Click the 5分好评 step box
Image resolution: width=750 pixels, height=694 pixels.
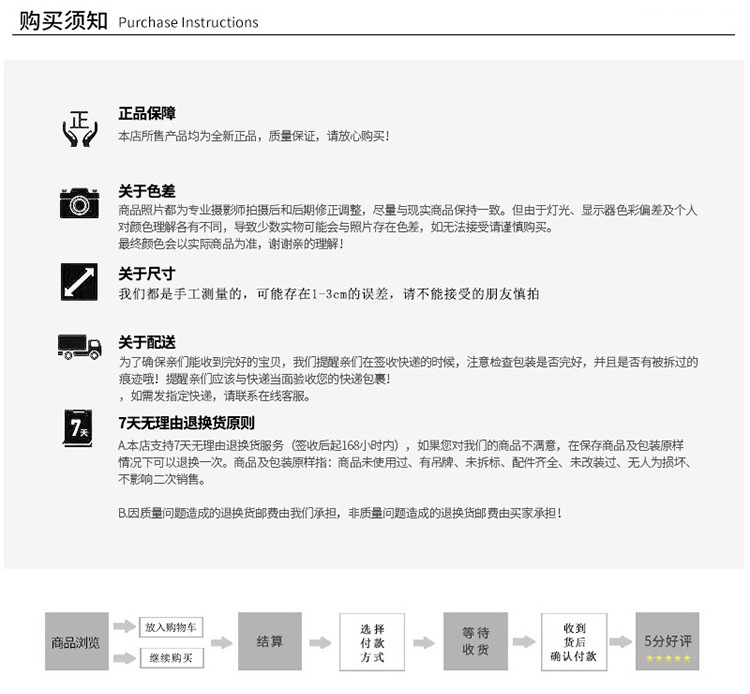pyautogui.click(x=667, y=641)
